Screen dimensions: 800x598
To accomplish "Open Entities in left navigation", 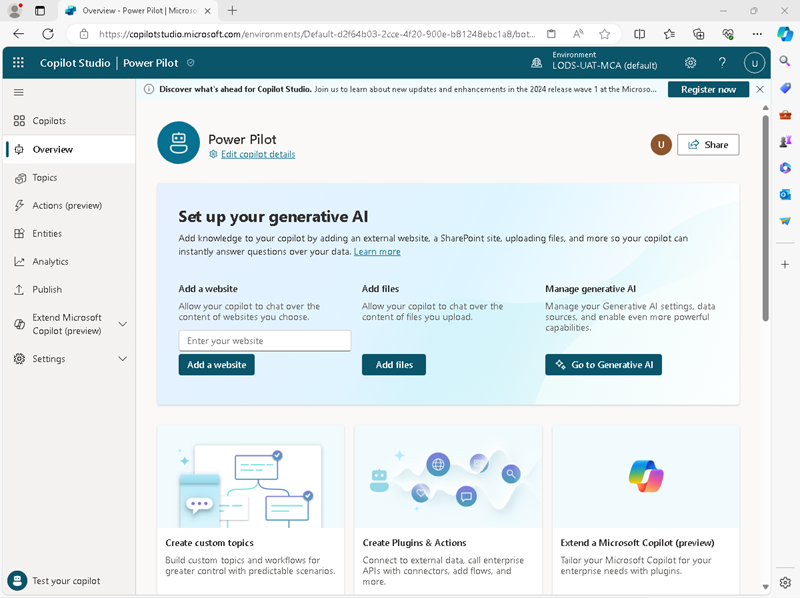I will coord(68,233).
